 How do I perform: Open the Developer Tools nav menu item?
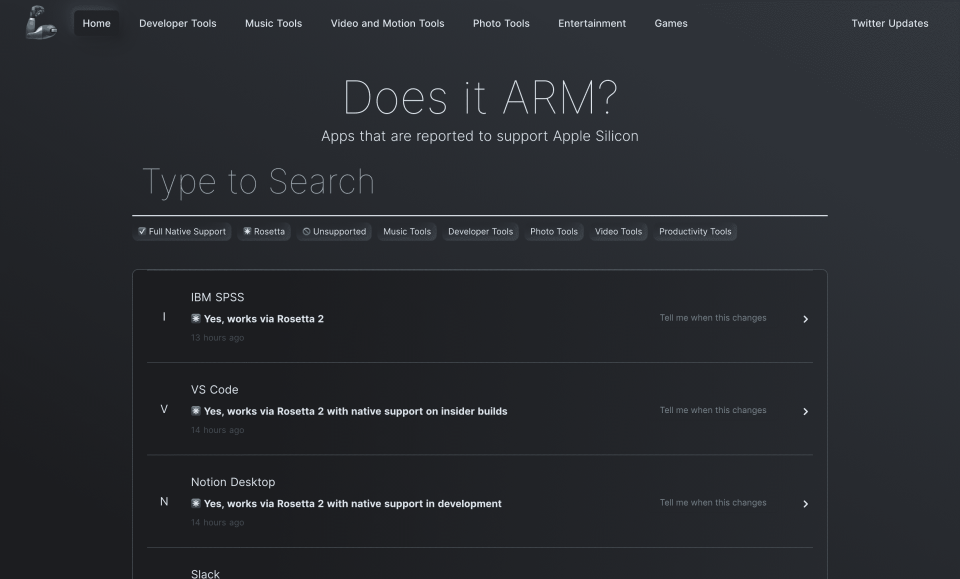pos(177,23)
